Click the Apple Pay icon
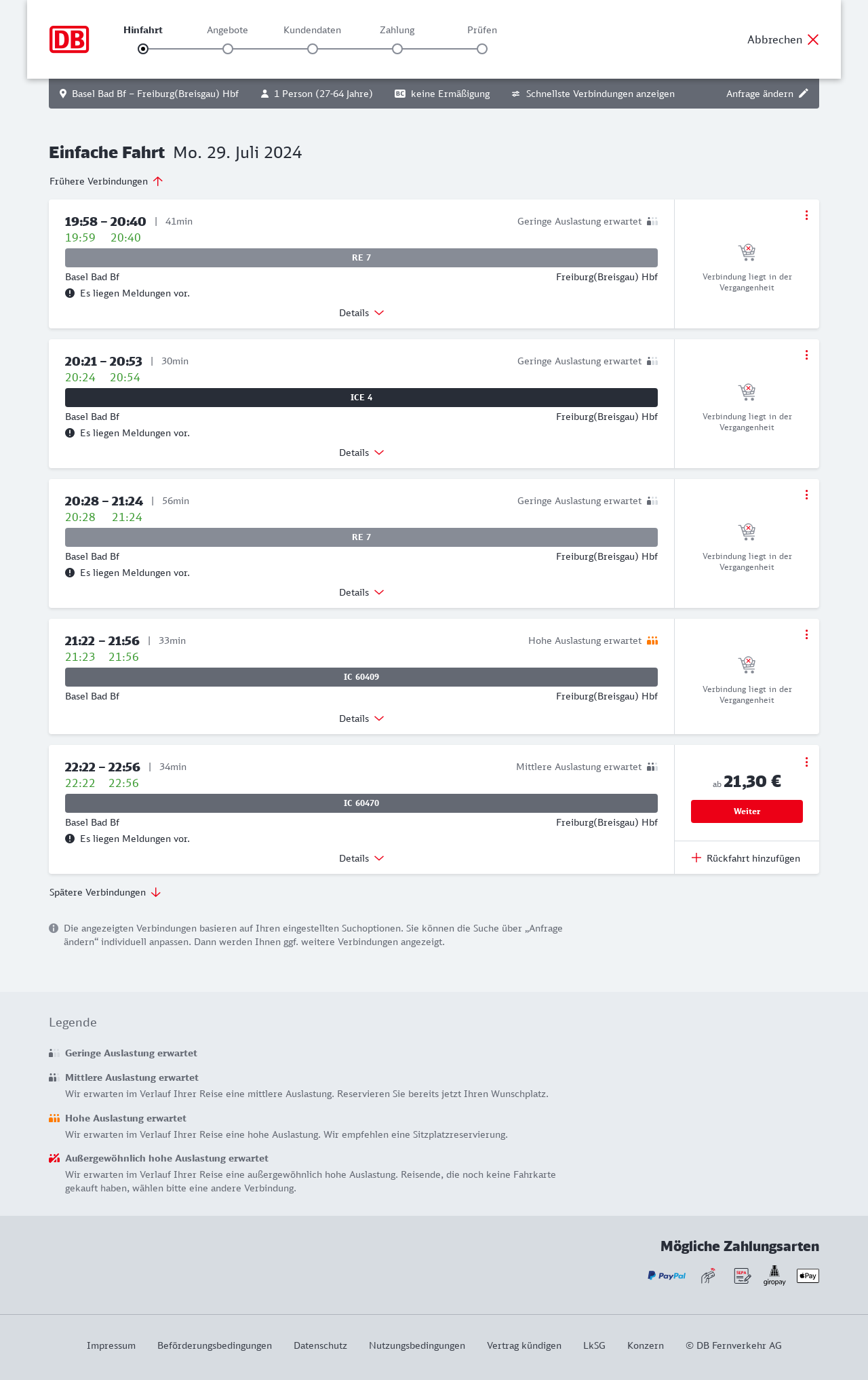868x1380 pixels. [x=808, y=1276]
